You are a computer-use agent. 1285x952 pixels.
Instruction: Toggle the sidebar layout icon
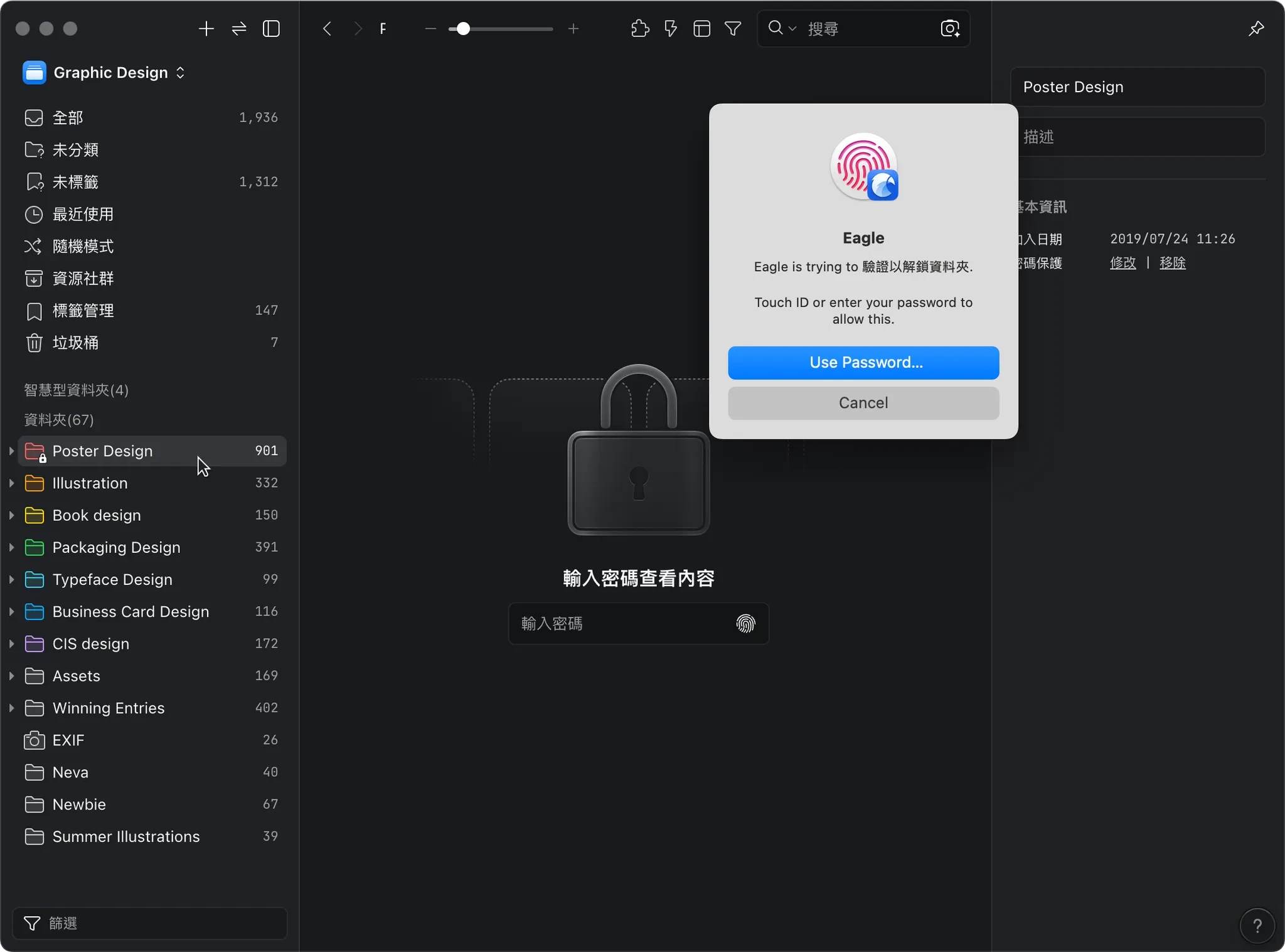pos(271,29)
